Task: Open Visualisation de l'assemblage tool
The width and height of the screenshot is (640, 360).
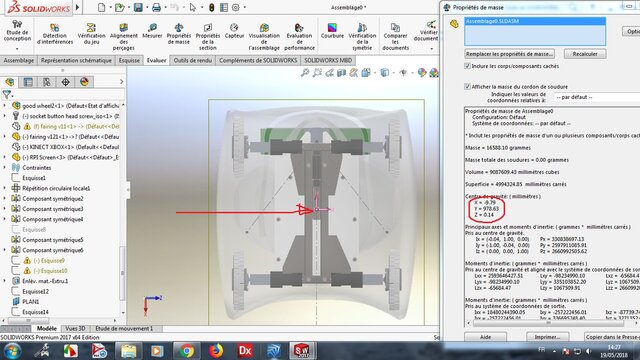Action: tap(264, 37)
